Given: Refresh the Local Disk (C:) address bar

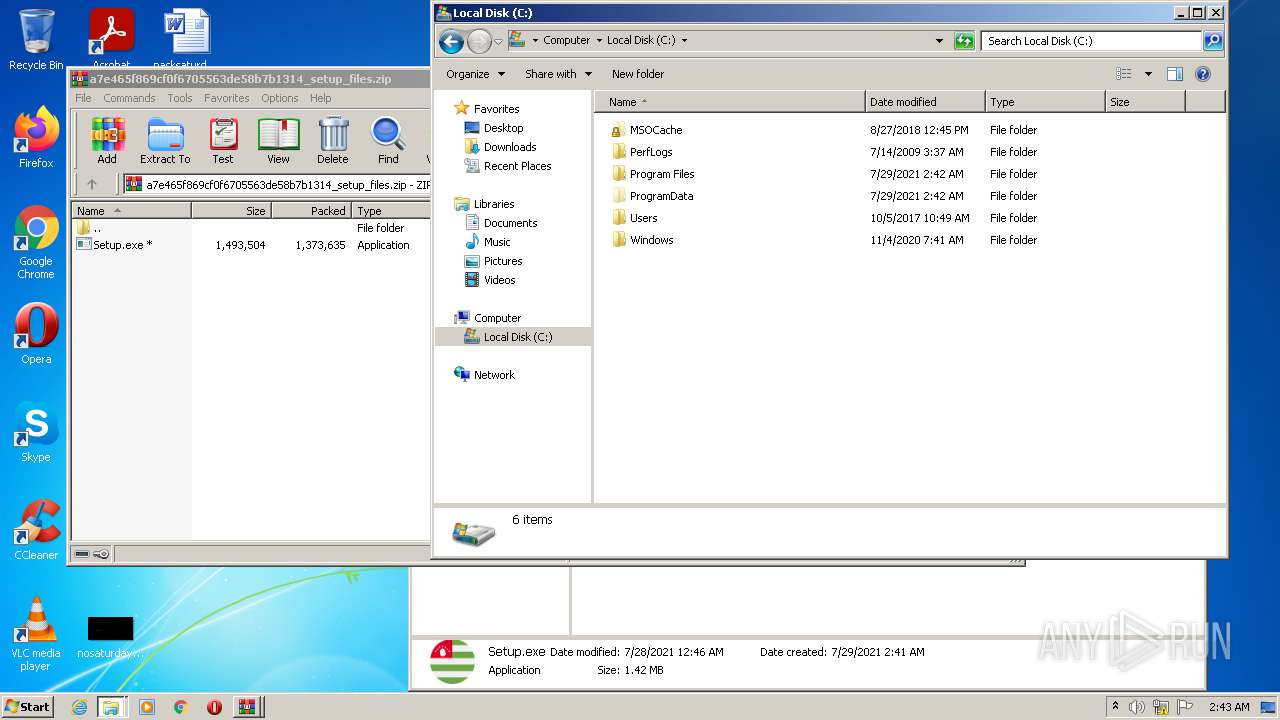Looking at the screenshot, I should pos(964,41).
